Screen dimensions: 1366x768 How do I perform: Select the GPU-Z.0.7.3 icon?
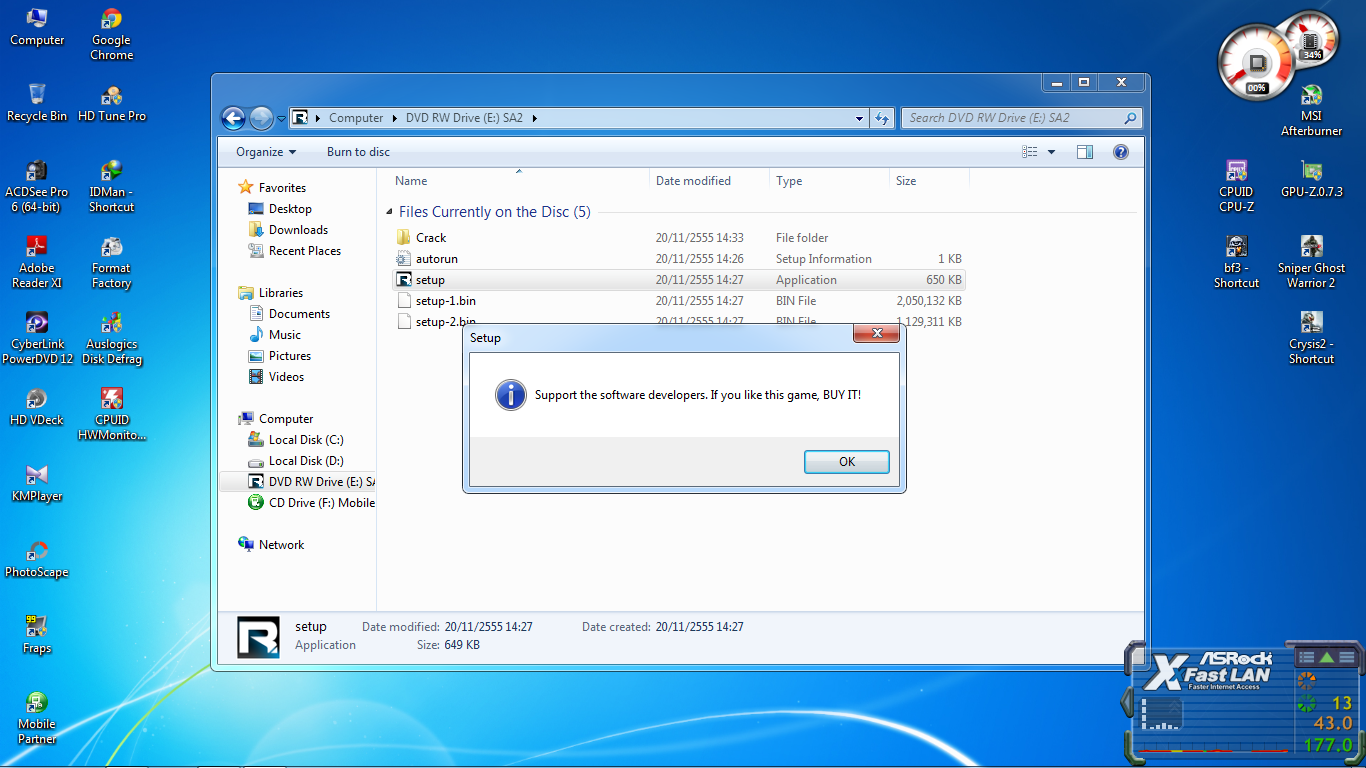1312,178
